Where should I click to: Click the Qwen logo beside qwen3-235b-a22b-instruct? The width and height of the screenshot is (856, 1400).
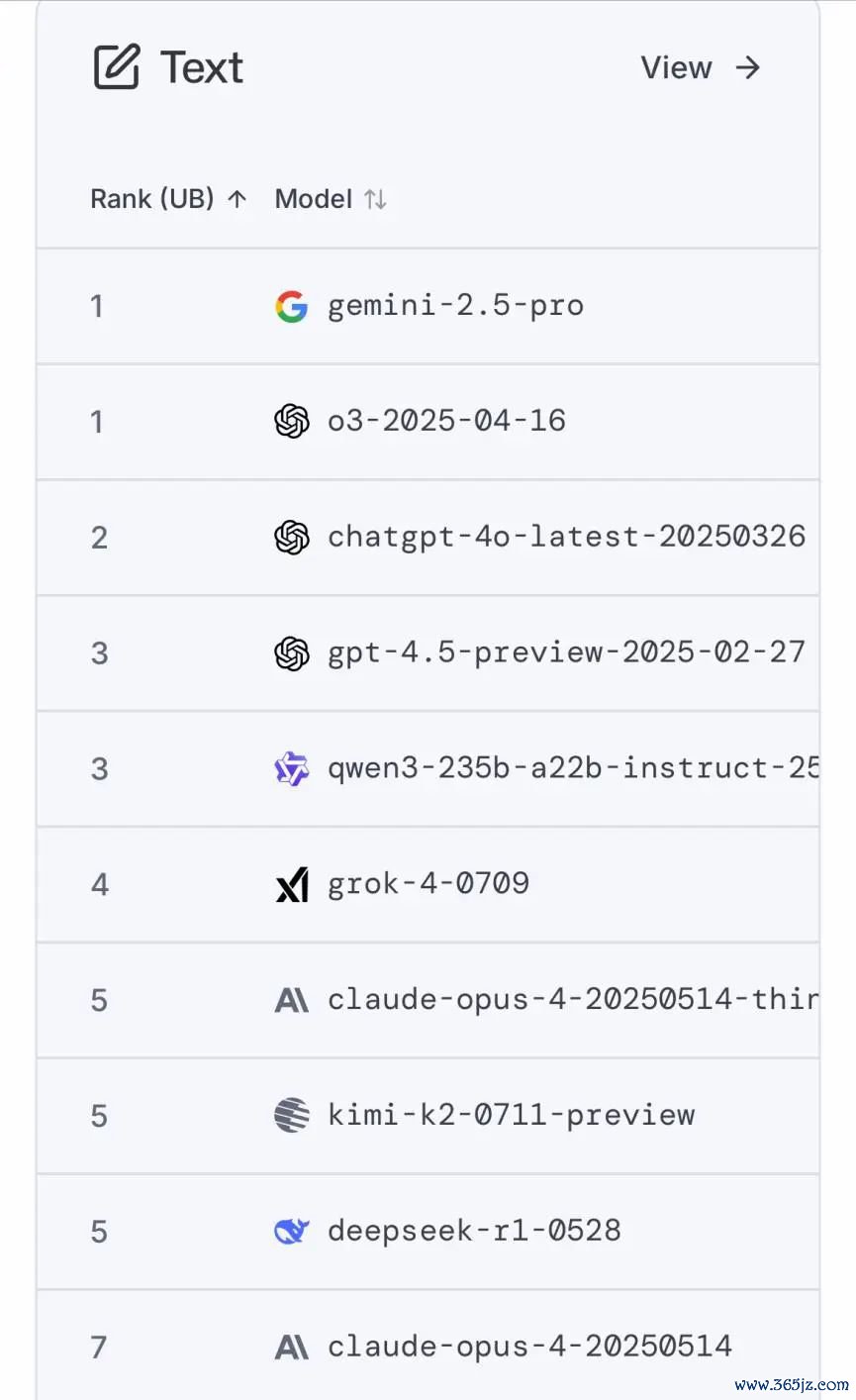point(291,769)
